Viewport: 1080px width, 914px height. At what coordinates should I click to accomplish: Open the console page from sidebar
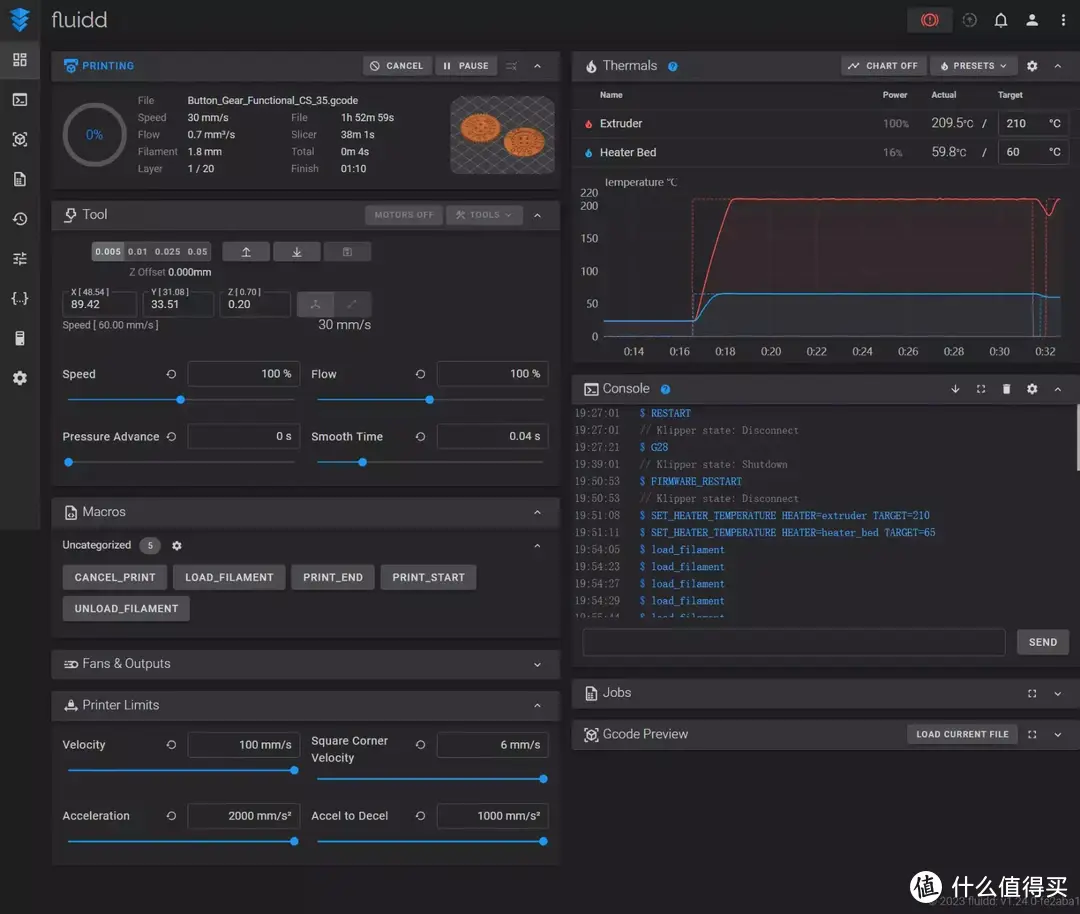click(x=20, y=100)
